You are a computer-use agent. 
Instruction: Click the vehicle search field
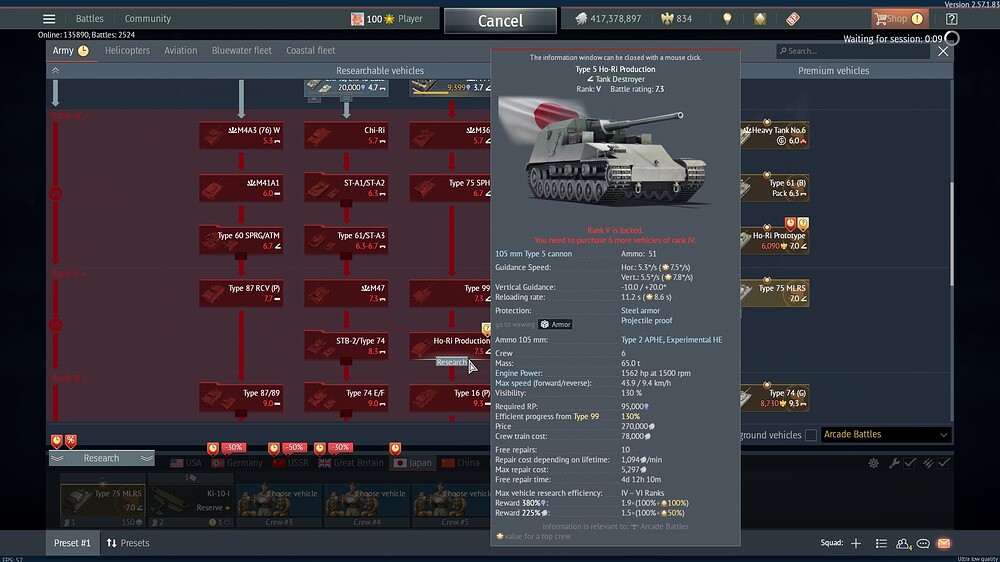click(x=853, y=50)
